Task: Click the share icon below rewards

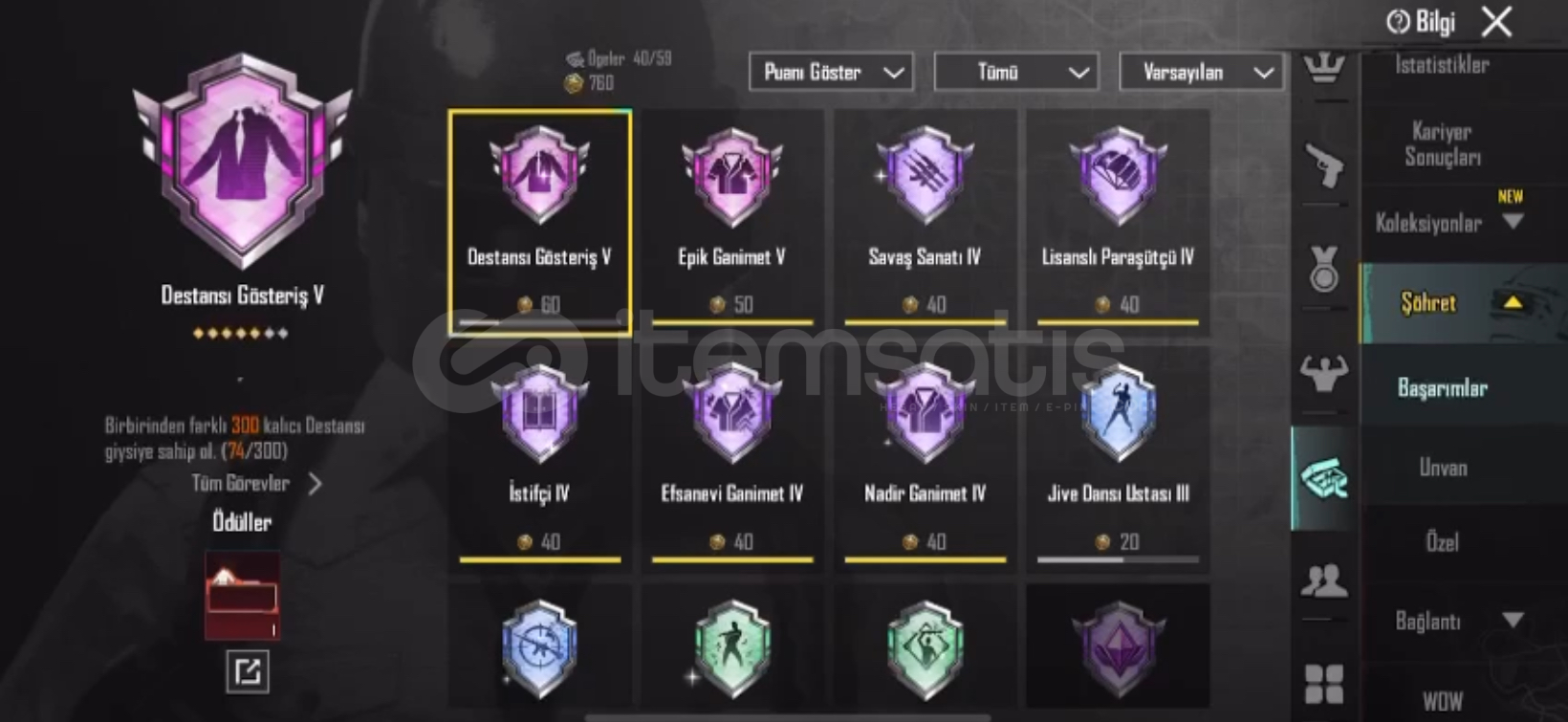Action: [x=248, y=671]
